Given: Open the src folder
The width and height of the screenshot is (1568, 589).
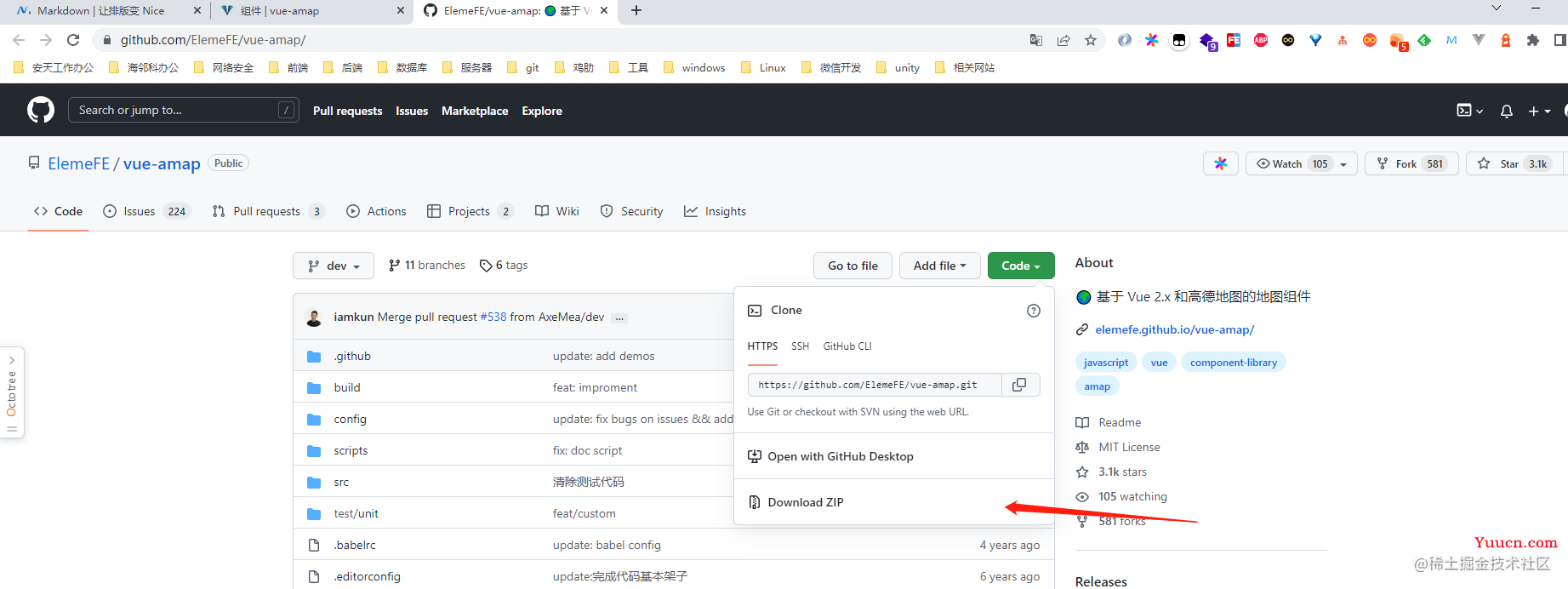Looking at the screenshot, I should tap(341, 482).
